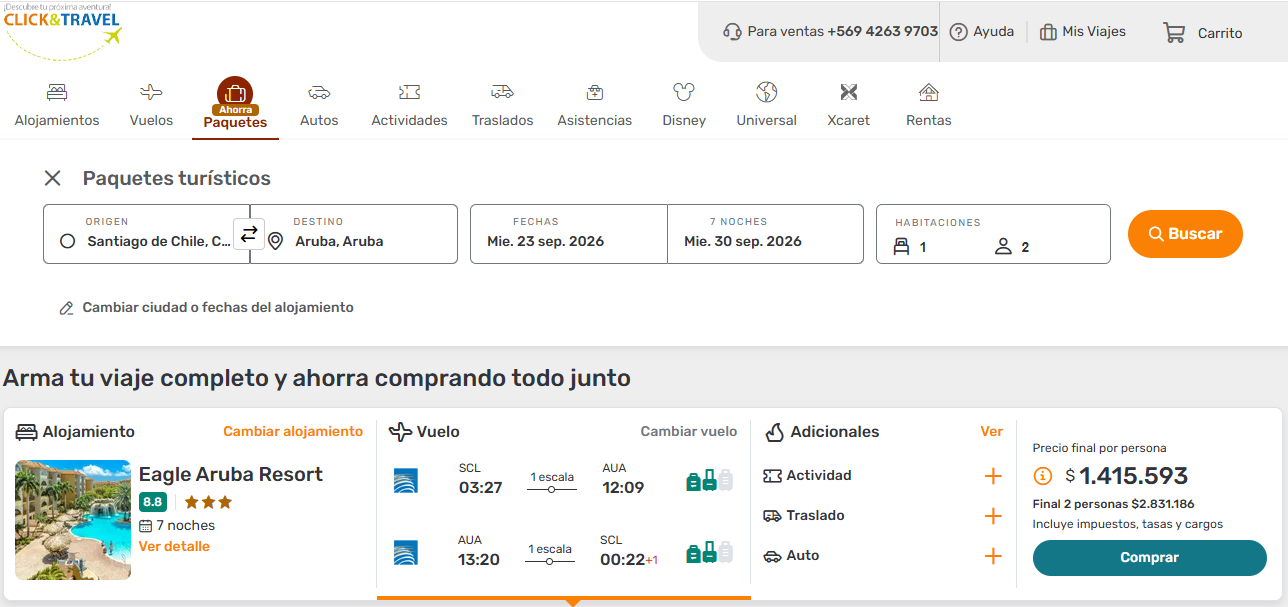Open the Universal globe icon
This screenshot has width=1288, height=607.
pos(766,93)
